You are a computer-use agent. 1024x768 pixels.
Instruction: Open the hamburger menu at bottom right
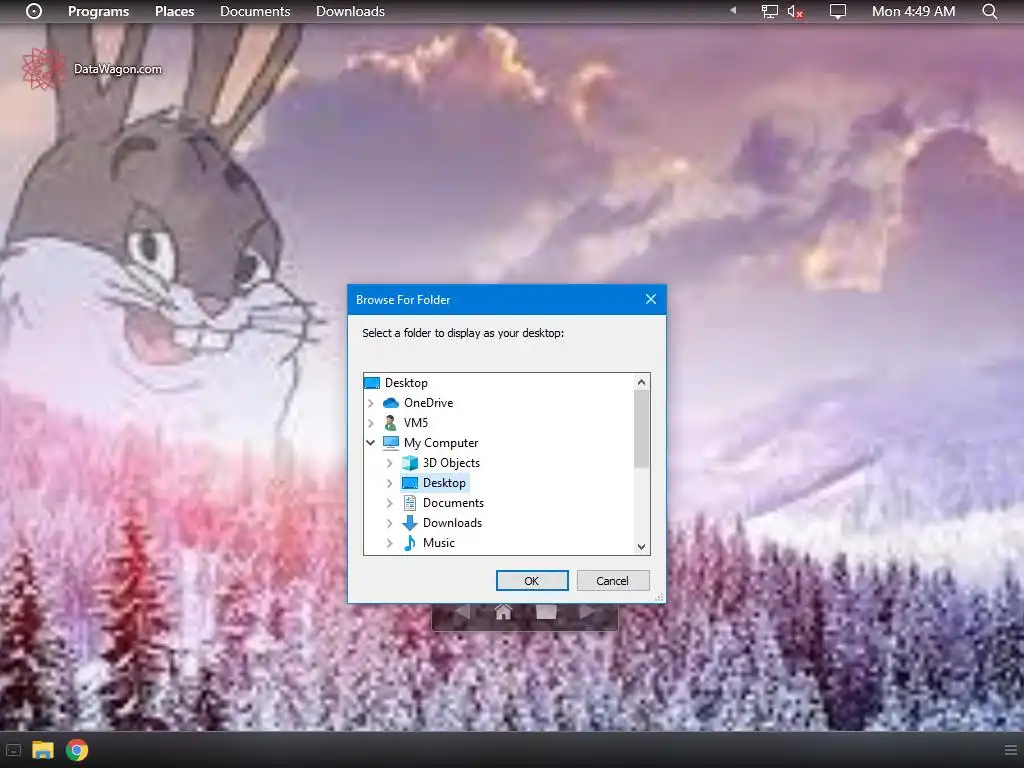1010,750
